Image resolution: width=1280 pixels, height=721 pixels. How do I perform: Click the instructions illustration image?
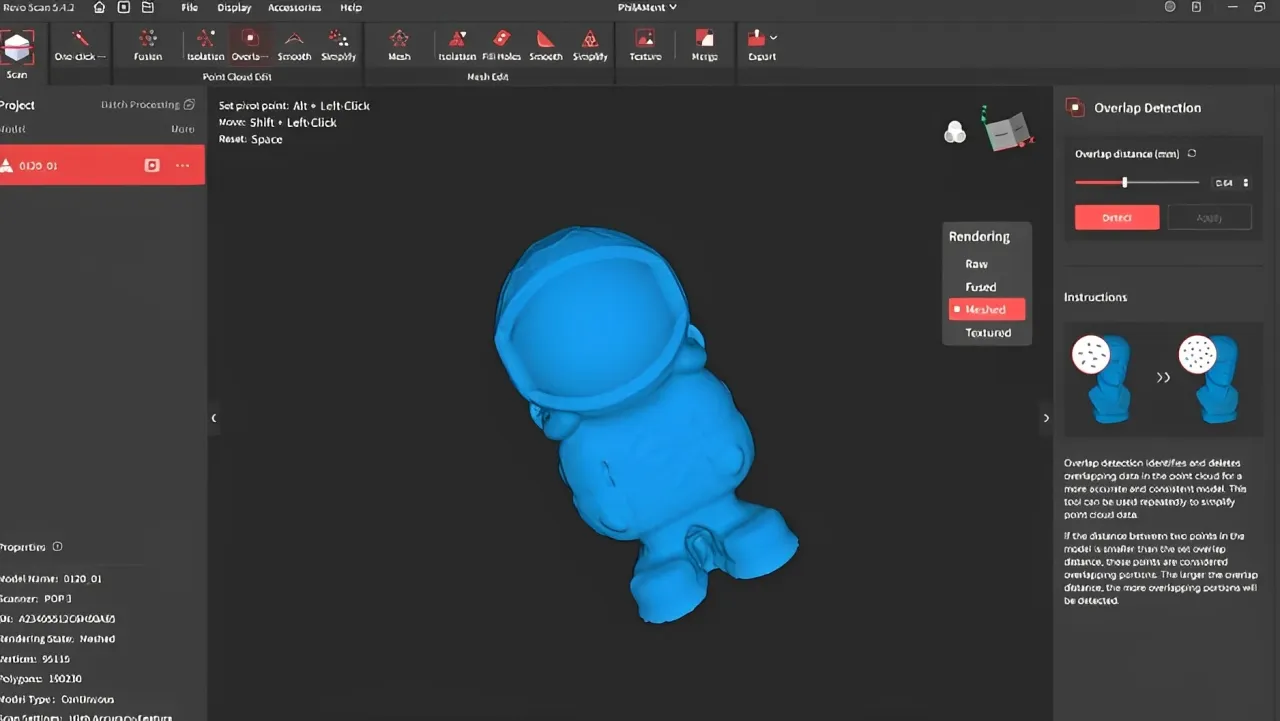coord(1162,378)
